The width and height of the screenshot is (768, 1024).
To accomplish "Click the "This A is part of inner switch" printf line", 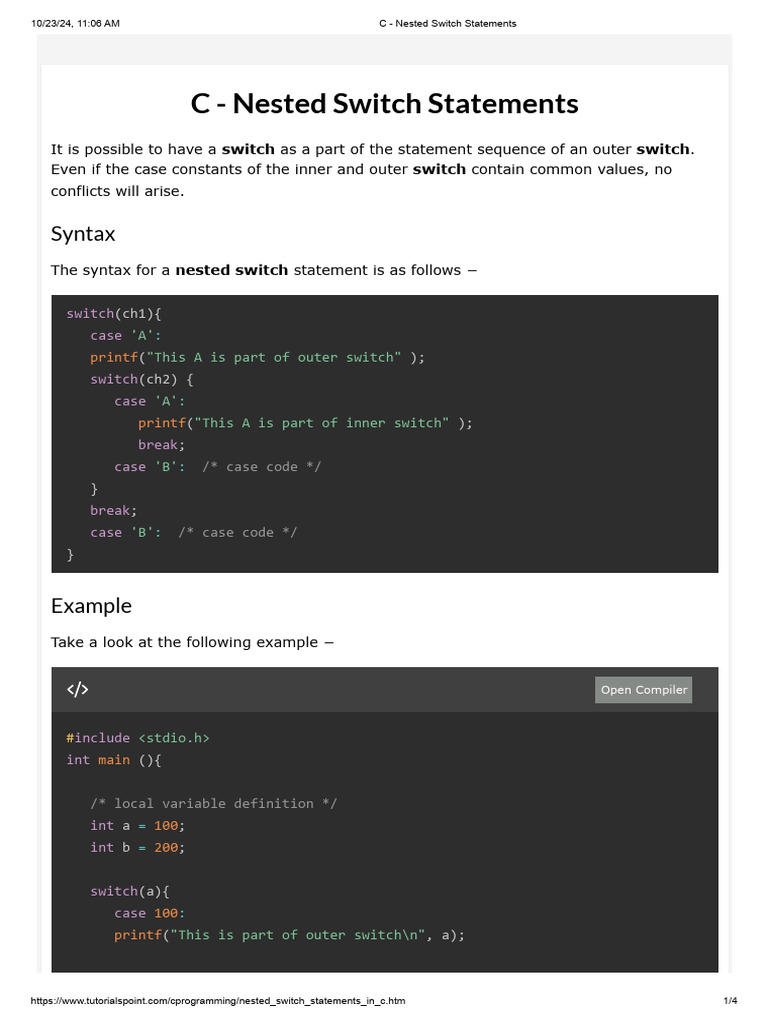I will [305, 423].
